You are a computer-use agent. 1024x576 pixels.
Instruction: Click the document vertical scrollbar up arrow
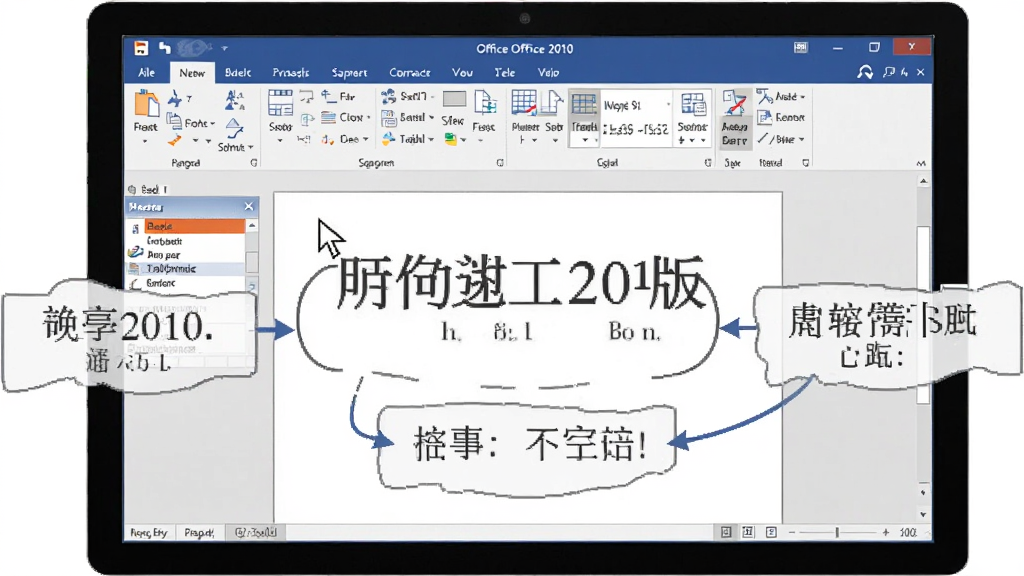click(923, 182)
